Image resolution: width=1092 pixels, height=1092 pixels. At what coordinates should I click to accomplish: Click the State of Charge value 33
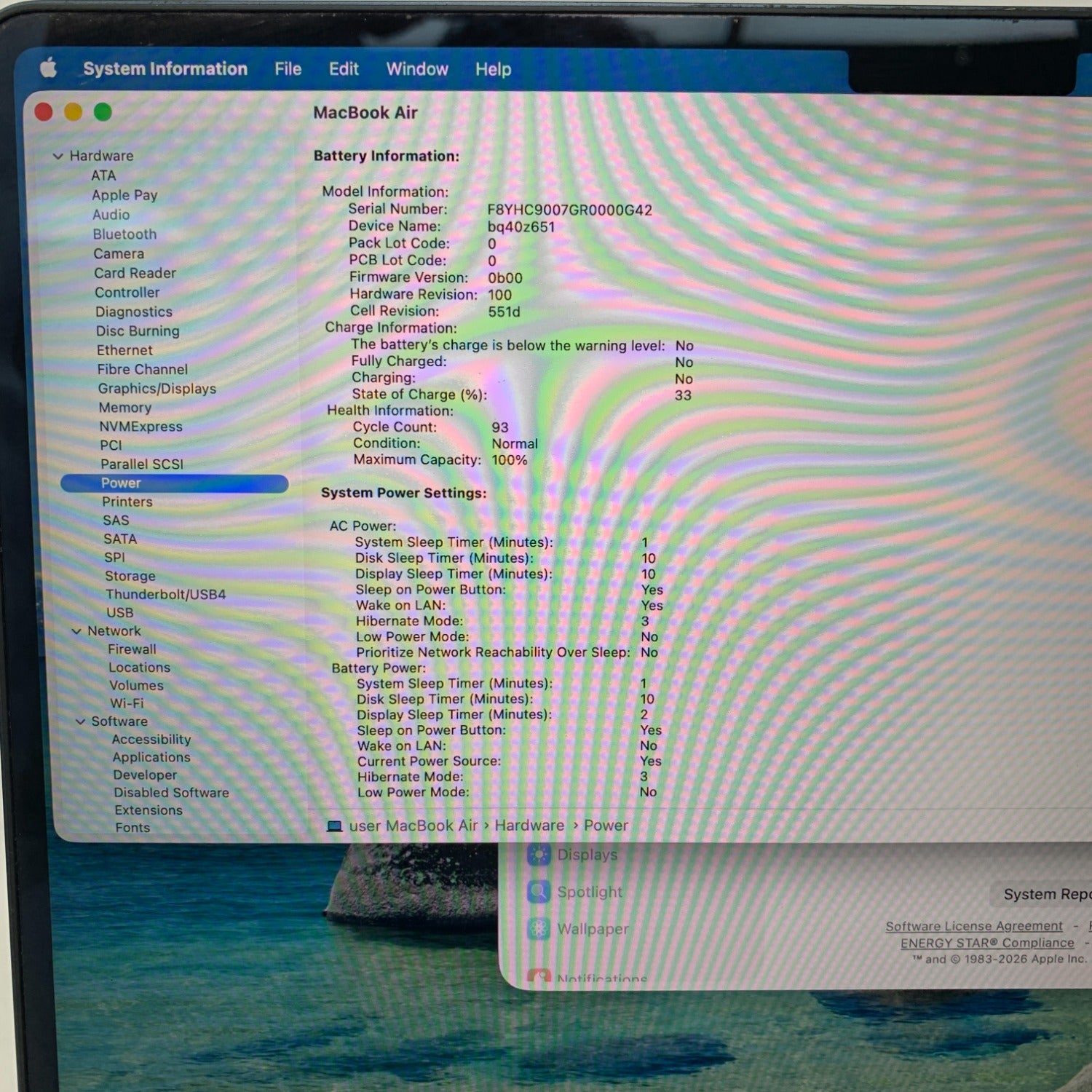683,395
